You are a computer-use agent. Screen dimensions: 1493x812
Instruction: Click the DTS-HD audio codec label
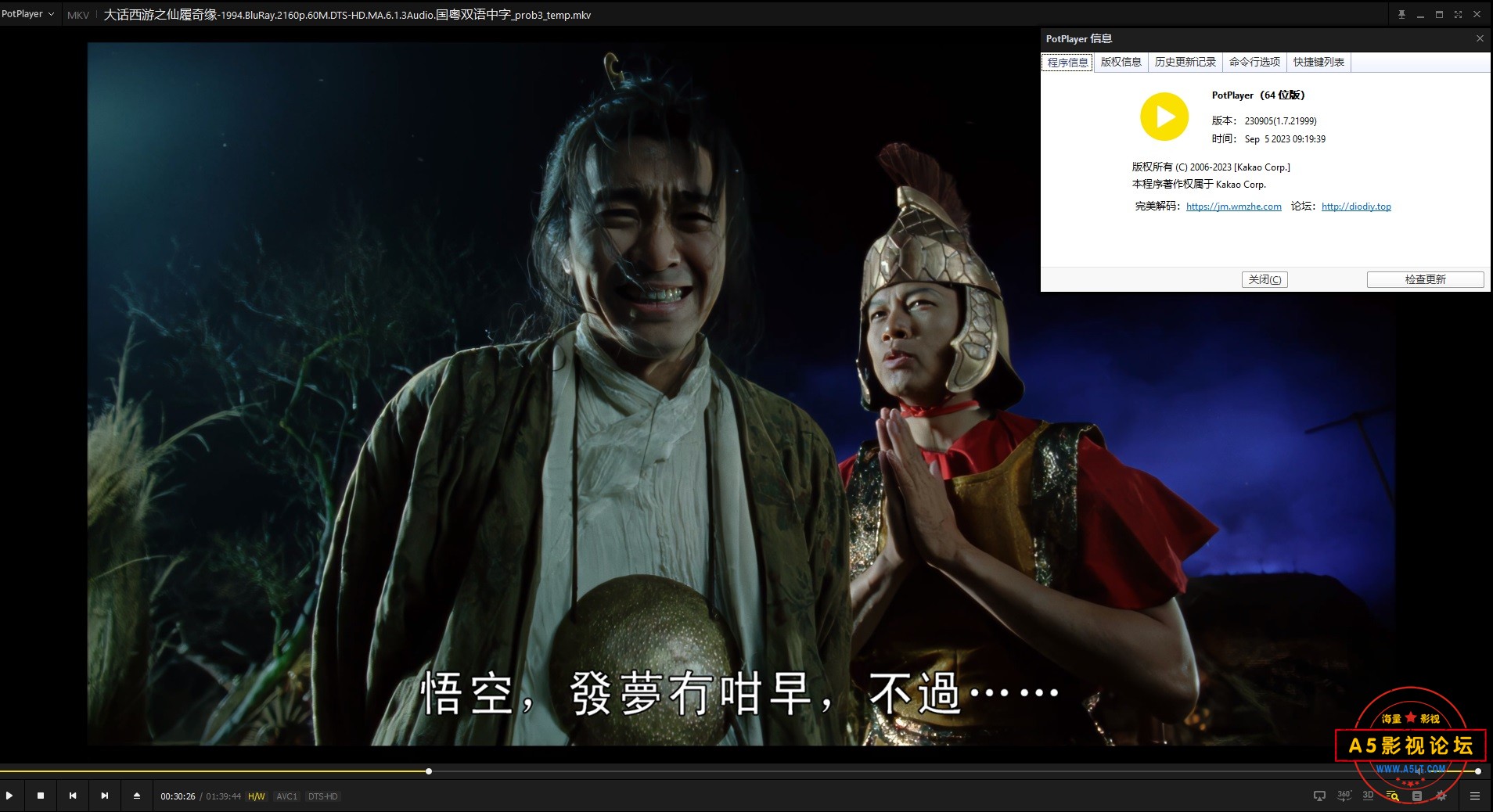coord(322,796)
